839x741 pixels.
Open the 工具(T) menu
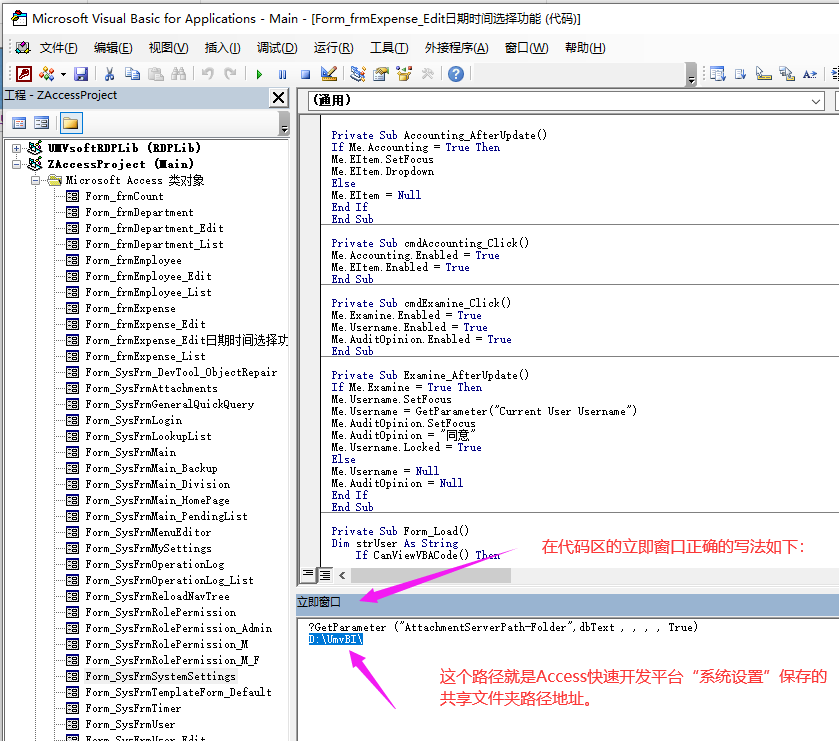[x=389, y=48]
